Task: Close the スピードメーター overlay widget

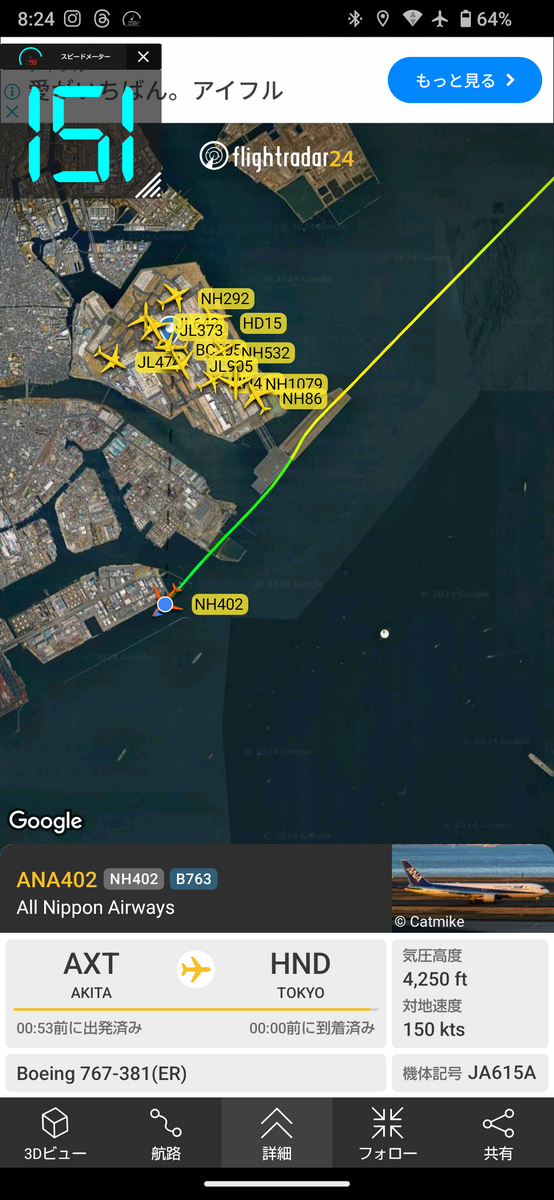Action: click(x=143, y=57)
